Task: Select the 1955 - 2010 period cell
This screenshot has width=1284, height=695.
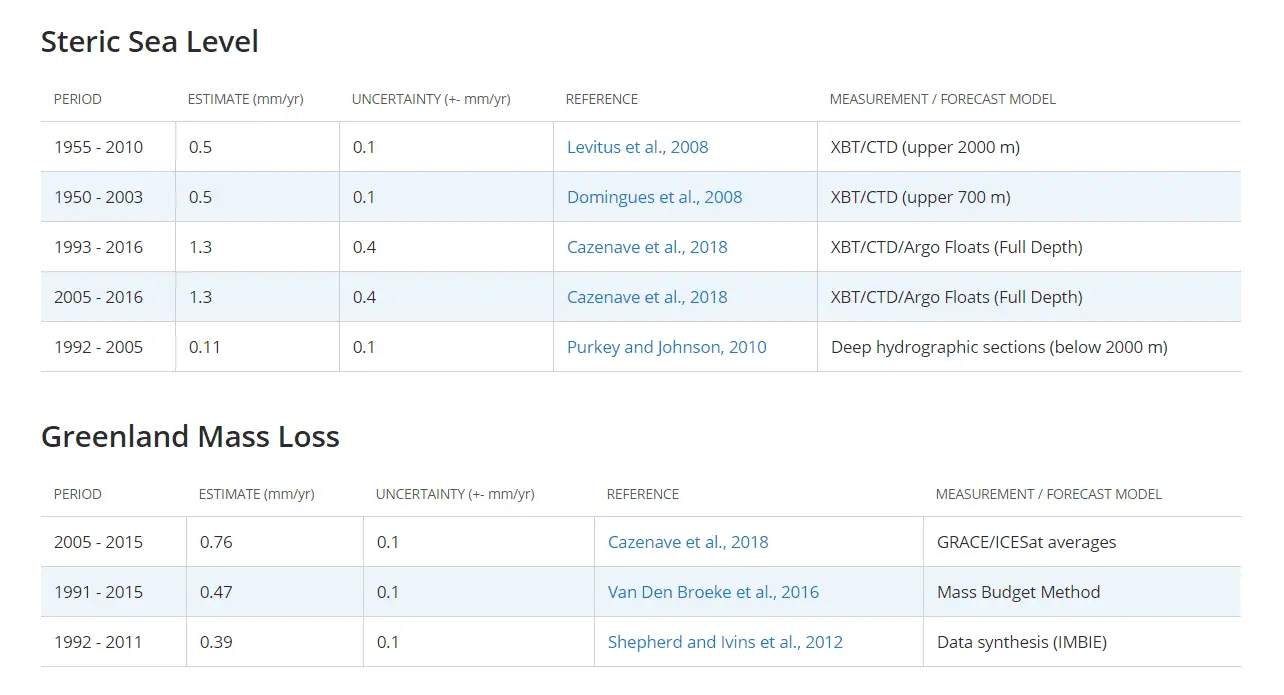Action: (98, 147)
